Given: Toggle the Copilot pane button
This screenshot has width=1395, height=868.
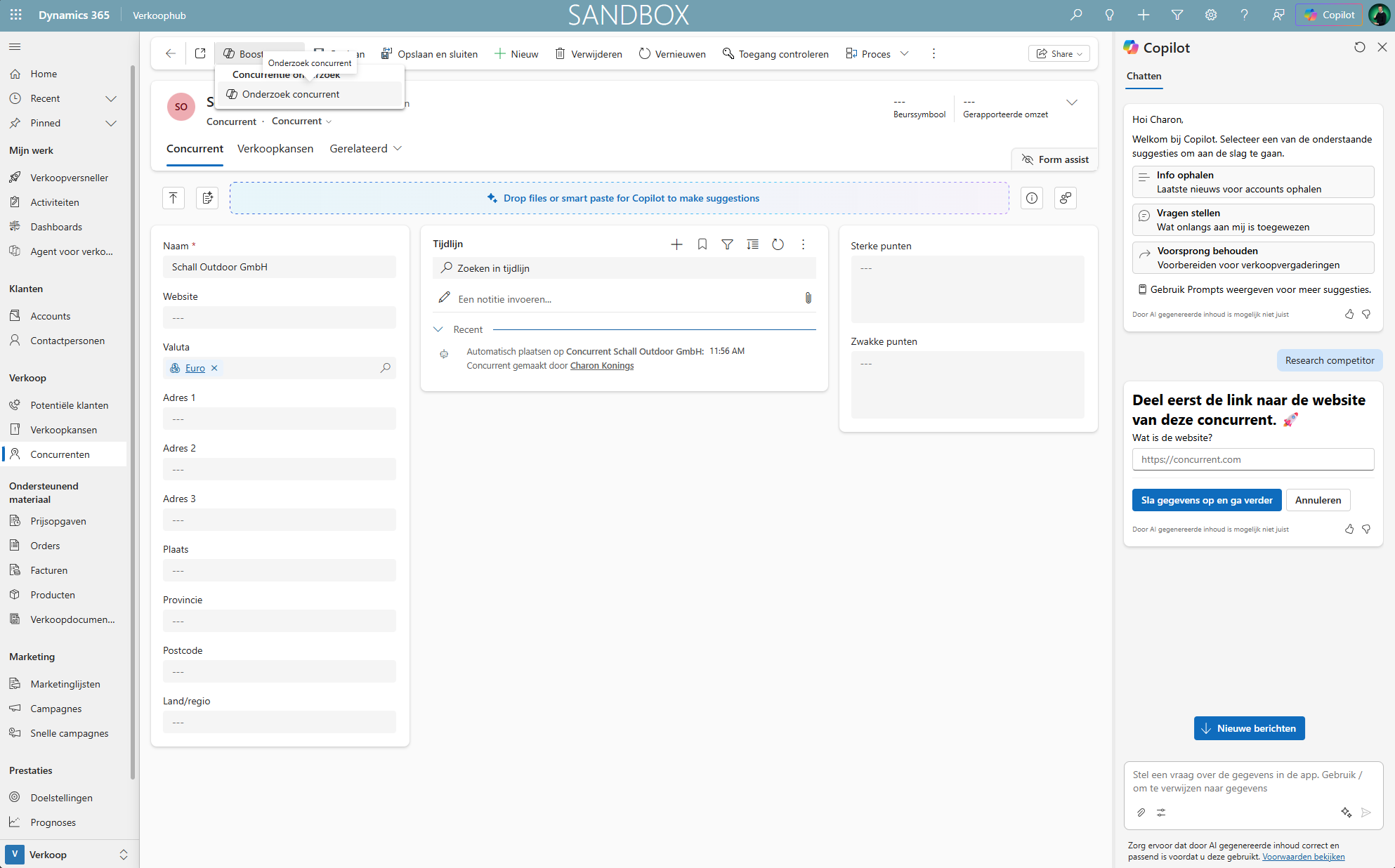Looking at the screenshot, I should [1329, 15].
